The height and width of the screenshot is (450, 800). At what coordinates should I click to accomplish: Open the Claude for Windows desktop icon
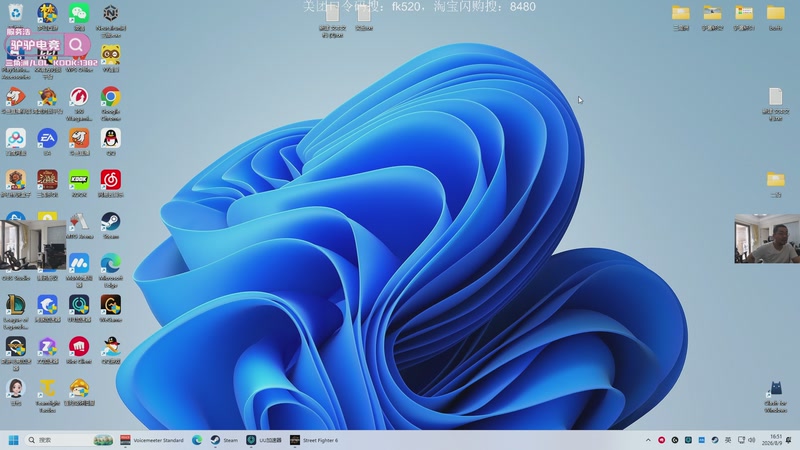[776, 389]
